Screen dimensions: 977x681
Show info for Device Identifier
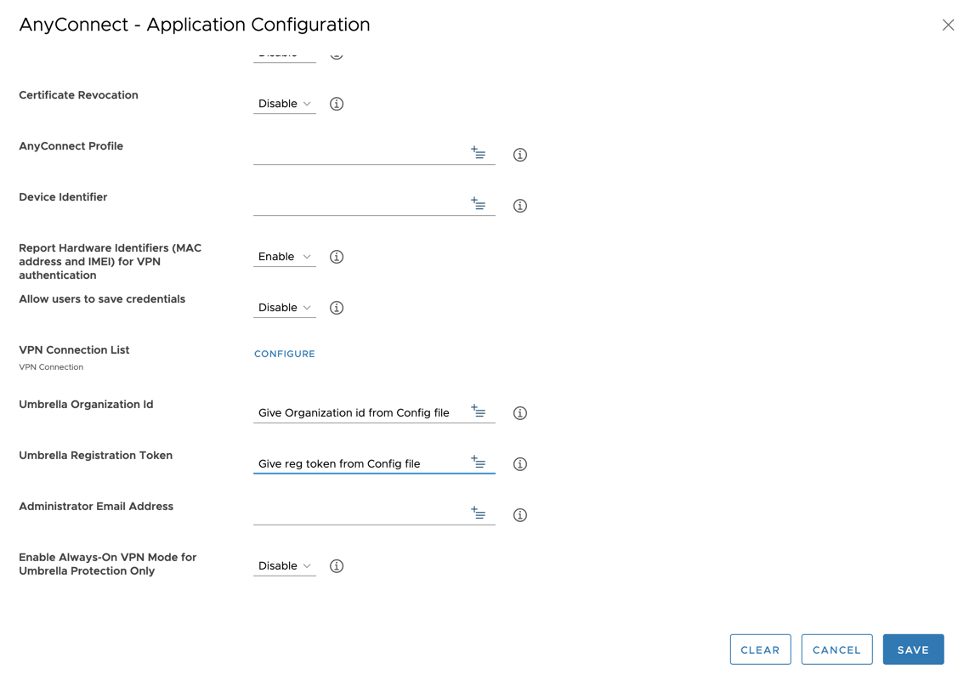tap(520, 206)
